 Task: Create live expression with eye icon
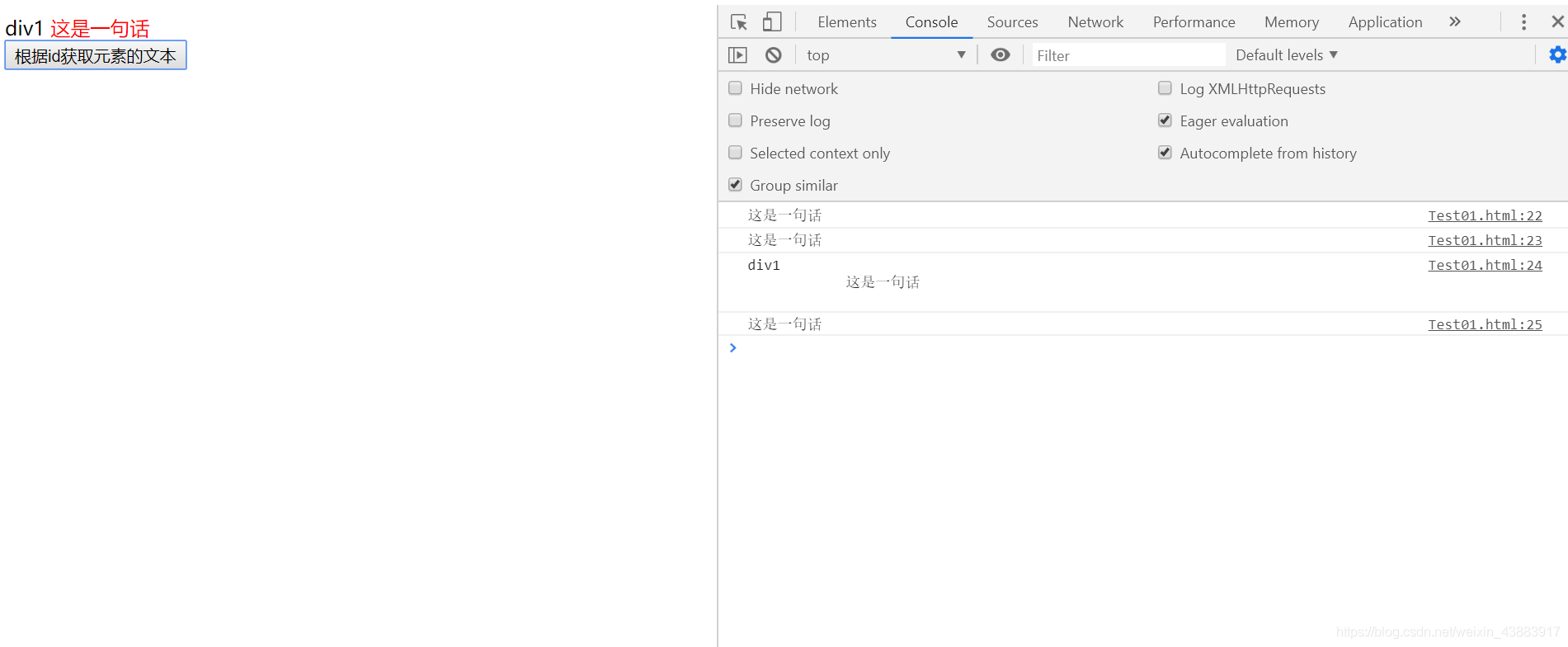tap(1000, 55)
